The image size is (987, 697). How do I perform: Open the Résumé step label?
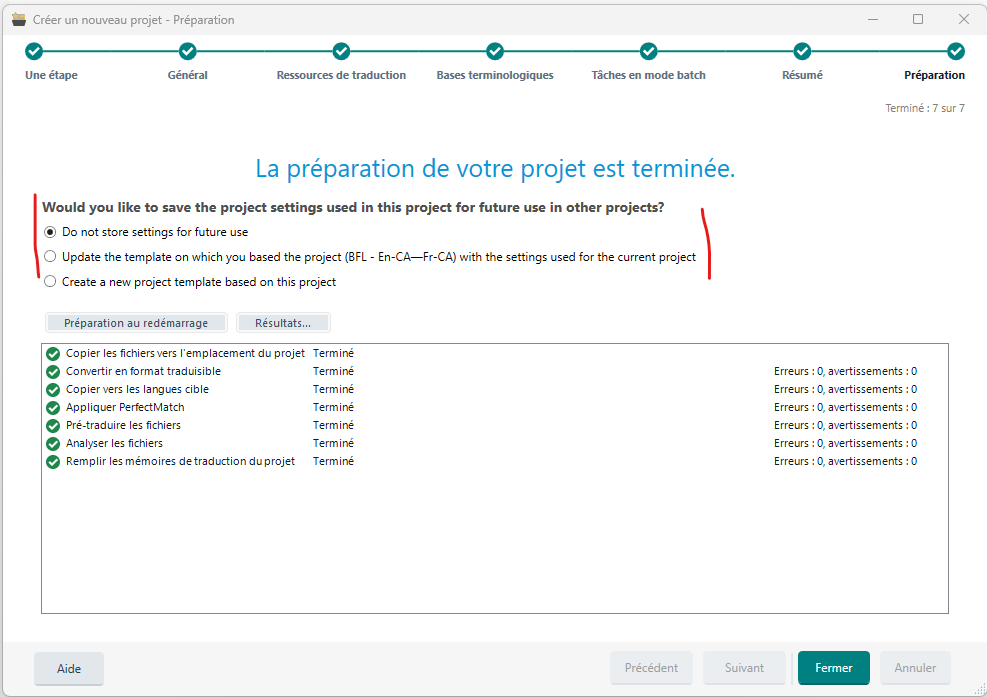click(x=802, y=75)
